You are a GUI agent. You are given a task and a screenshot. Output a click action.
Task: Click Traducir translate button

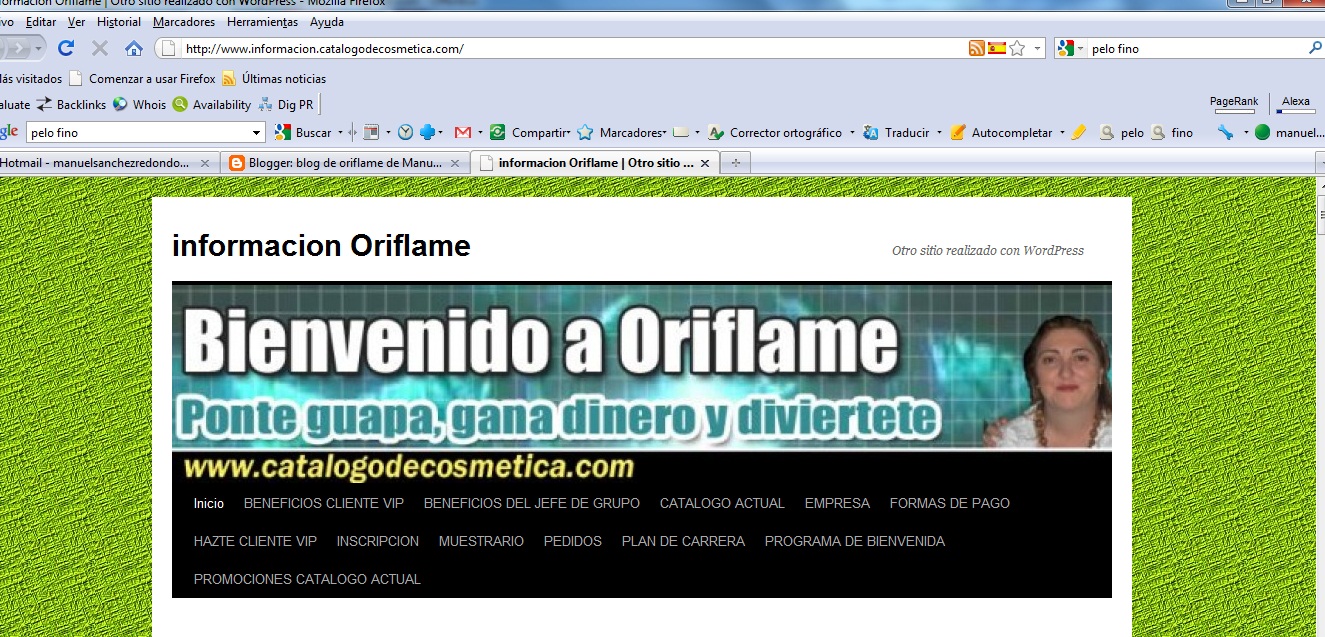[x=896, y=132]
